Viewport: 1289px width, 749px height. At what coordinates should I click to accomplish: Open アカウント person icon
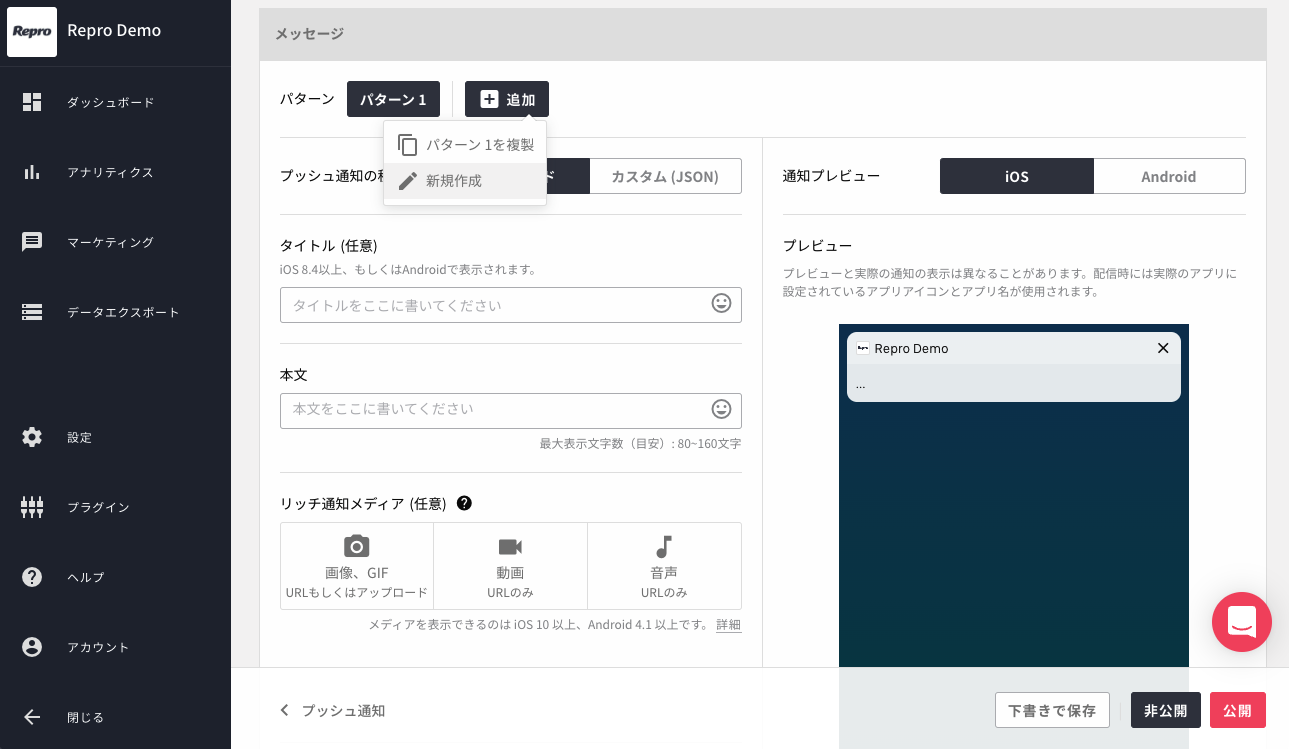(32, 647)
